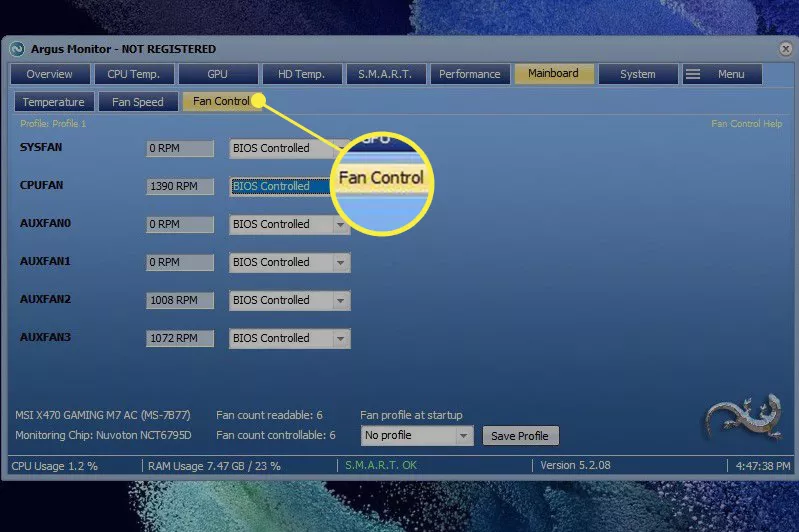799x532 pixels.
Task: Close the Argus Monitor window
Action: 785,49
